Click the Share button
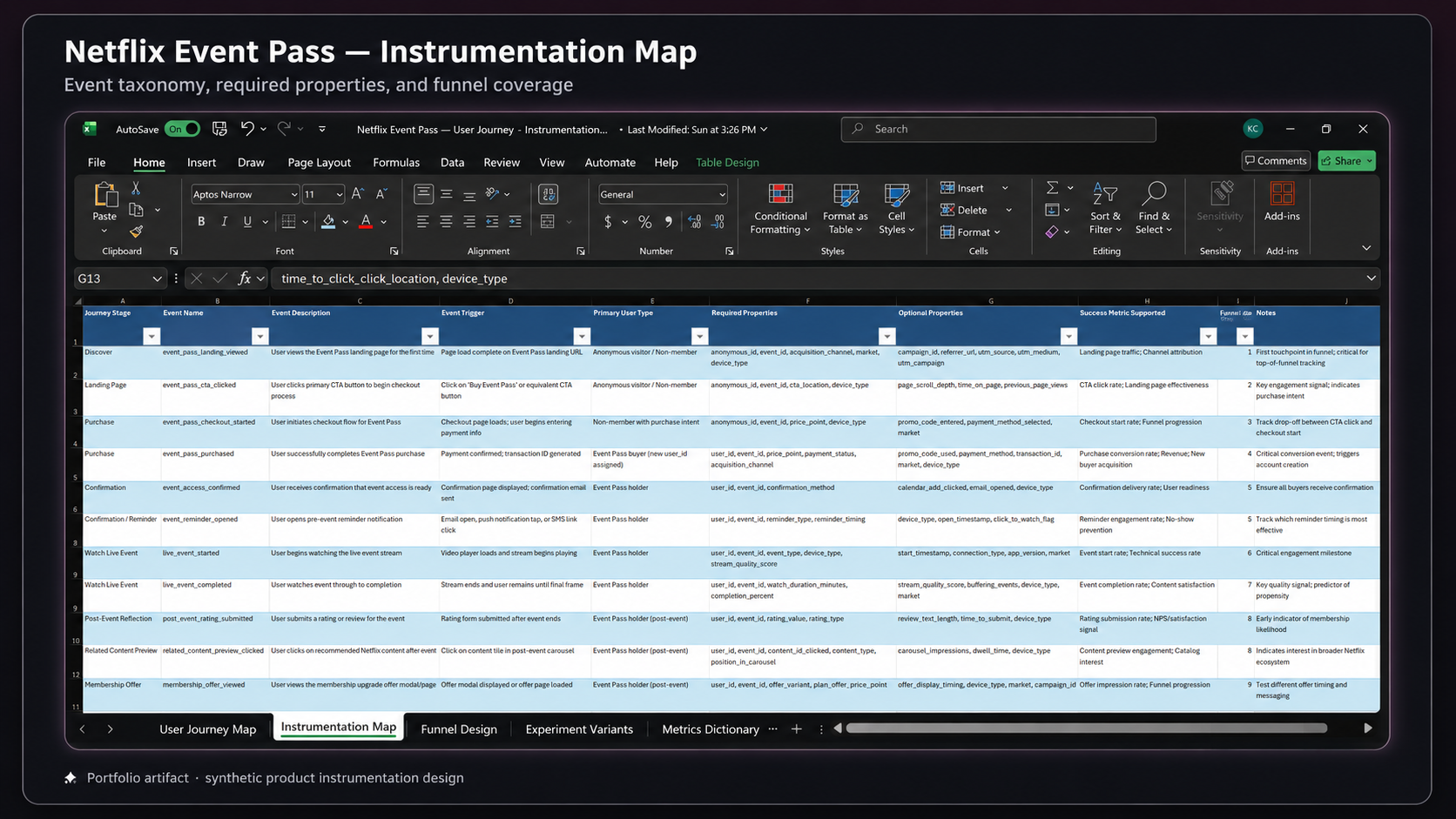 (1346, 161)
